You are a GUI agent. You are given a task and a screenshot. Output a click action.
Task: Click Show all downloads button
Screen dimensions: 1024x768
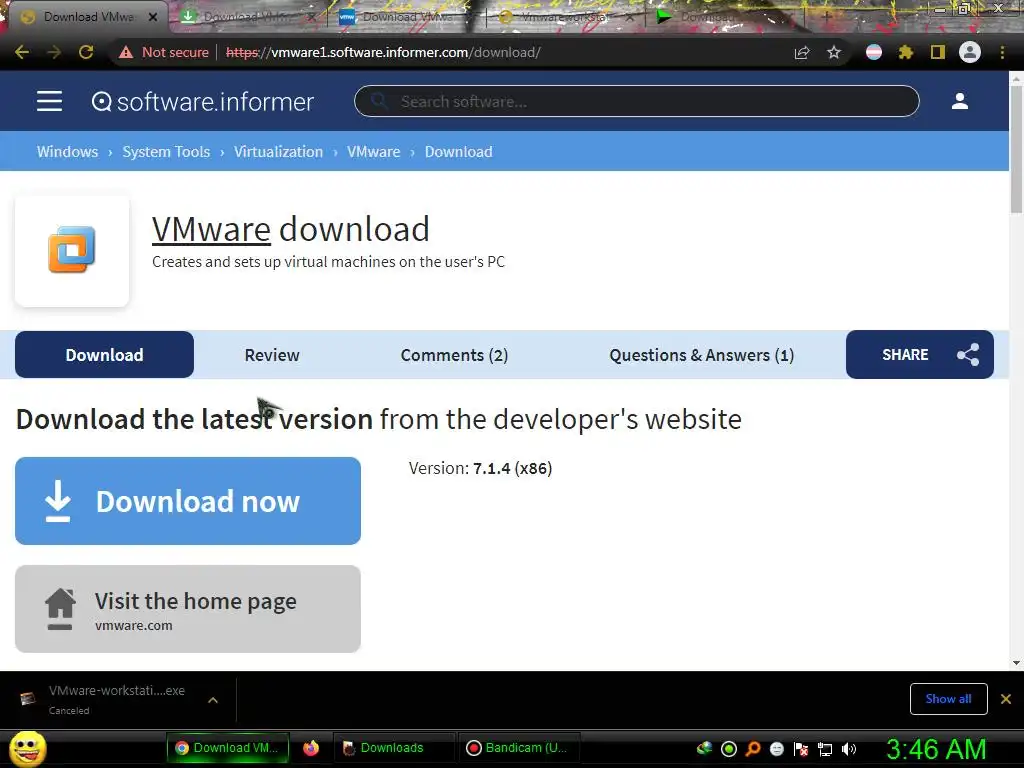(x=948, y=699)
